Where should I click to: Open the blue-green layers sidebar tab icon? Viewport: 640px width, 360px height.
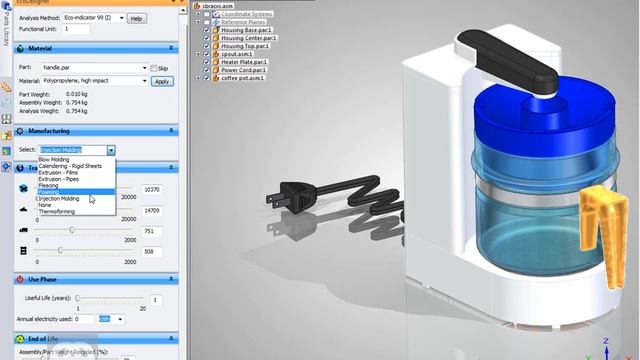(6, 151)
